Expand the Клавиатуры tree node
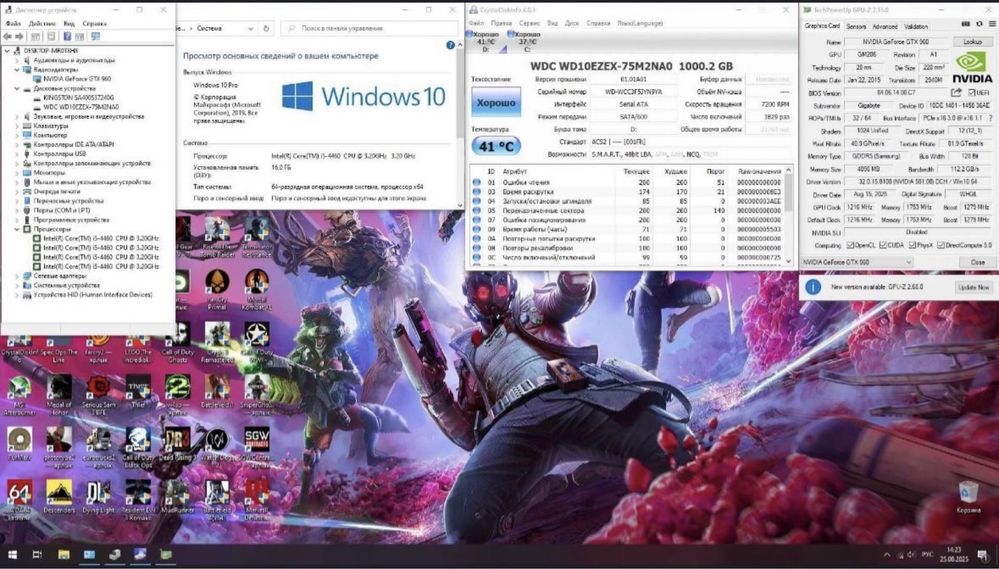 click(x=17, y=126)
